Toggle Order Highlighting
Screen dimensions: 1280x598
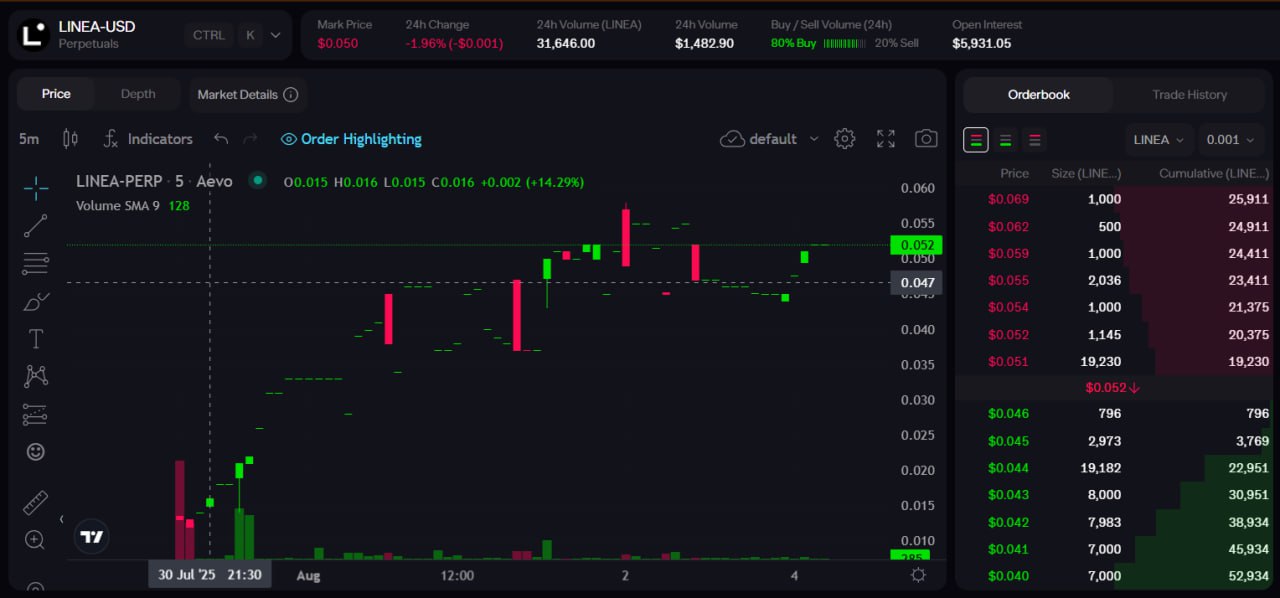(x=351, y=139)
